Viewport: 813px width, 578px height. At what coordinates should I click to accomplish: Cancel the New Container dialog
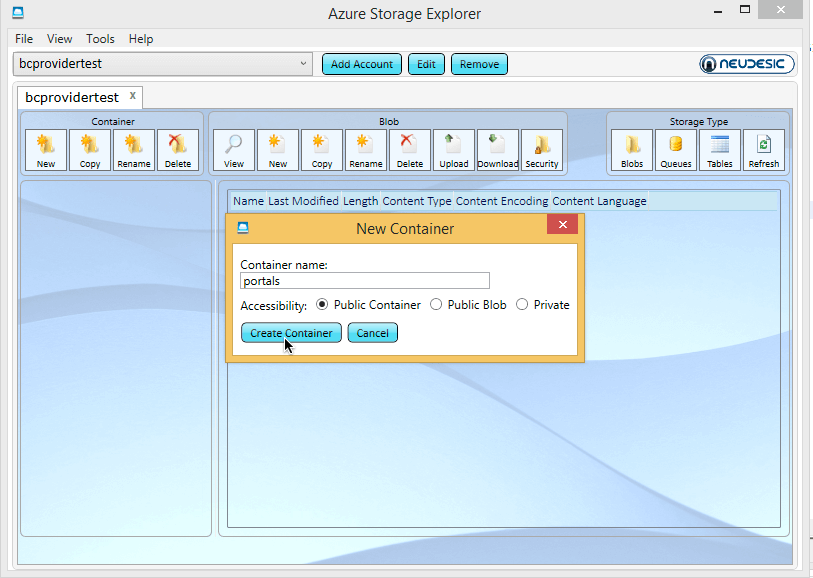tap(372, 333)
